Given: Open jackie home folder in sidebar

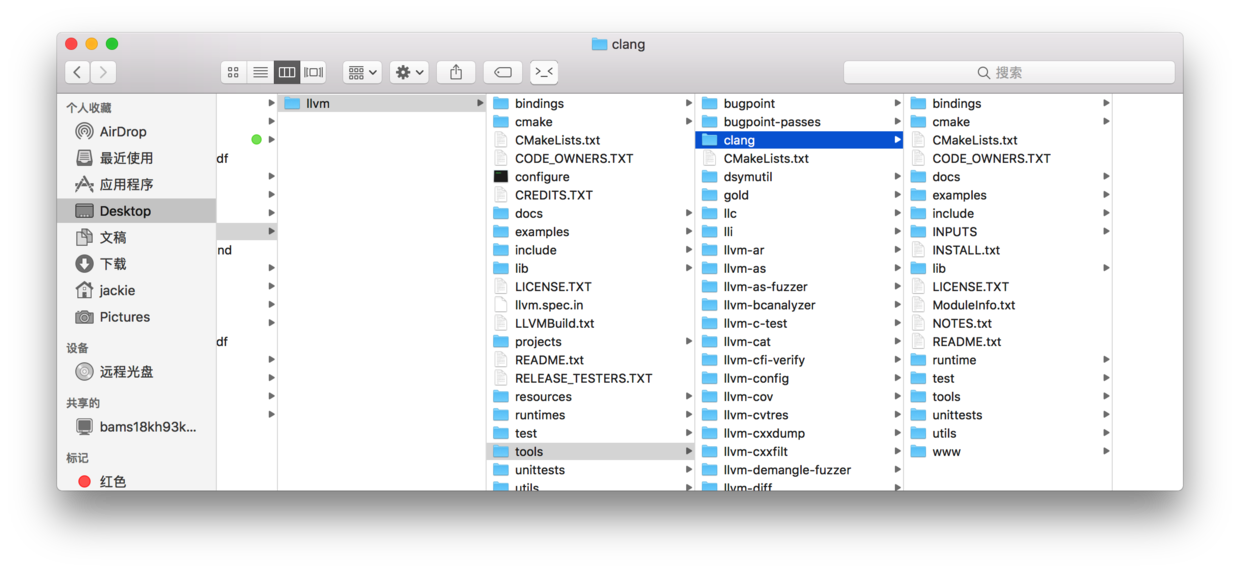Looking at the screenshot, I should point(137,290).
